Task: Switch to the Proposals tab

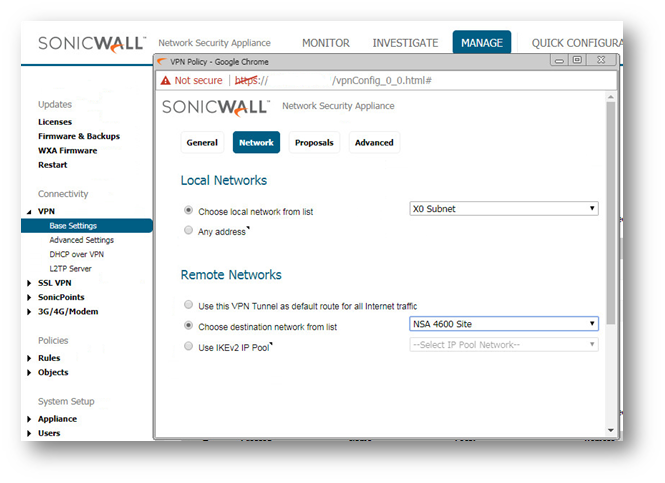Action: (x=314, y=142)
